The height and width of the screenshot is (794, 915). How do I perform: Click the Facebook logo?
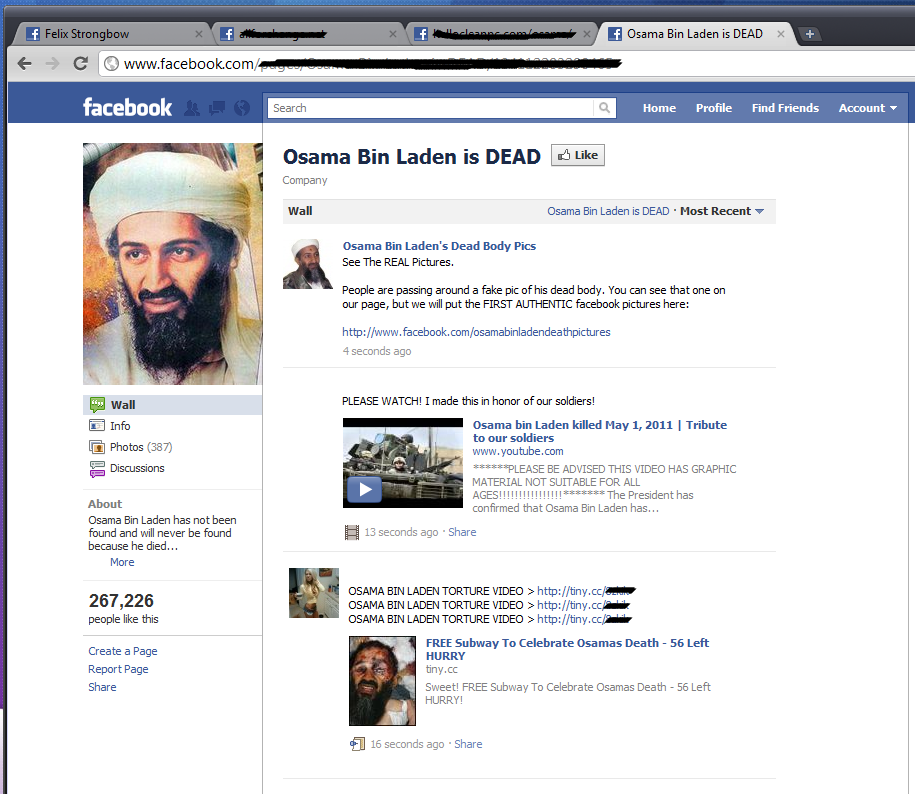127,107
